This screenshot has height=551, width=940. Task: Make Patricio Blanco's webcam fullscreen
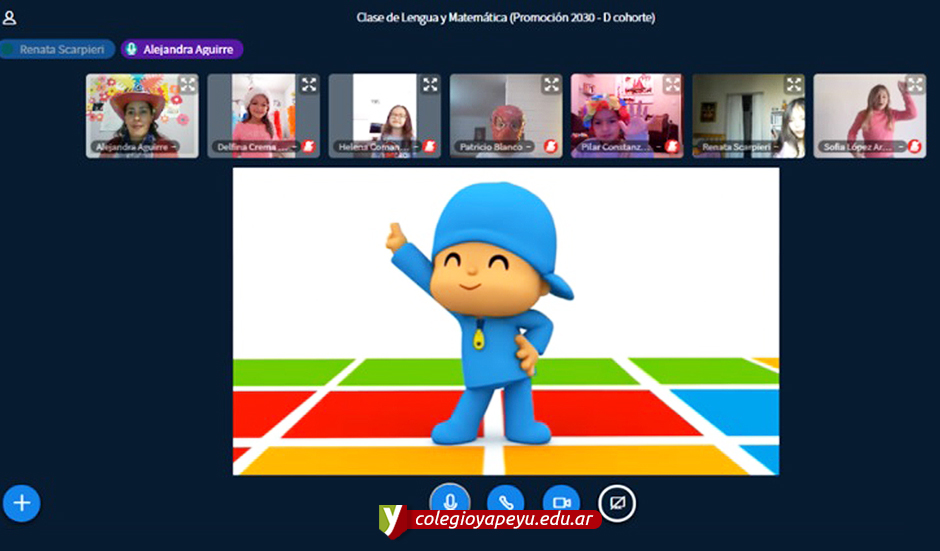(551, 85)
